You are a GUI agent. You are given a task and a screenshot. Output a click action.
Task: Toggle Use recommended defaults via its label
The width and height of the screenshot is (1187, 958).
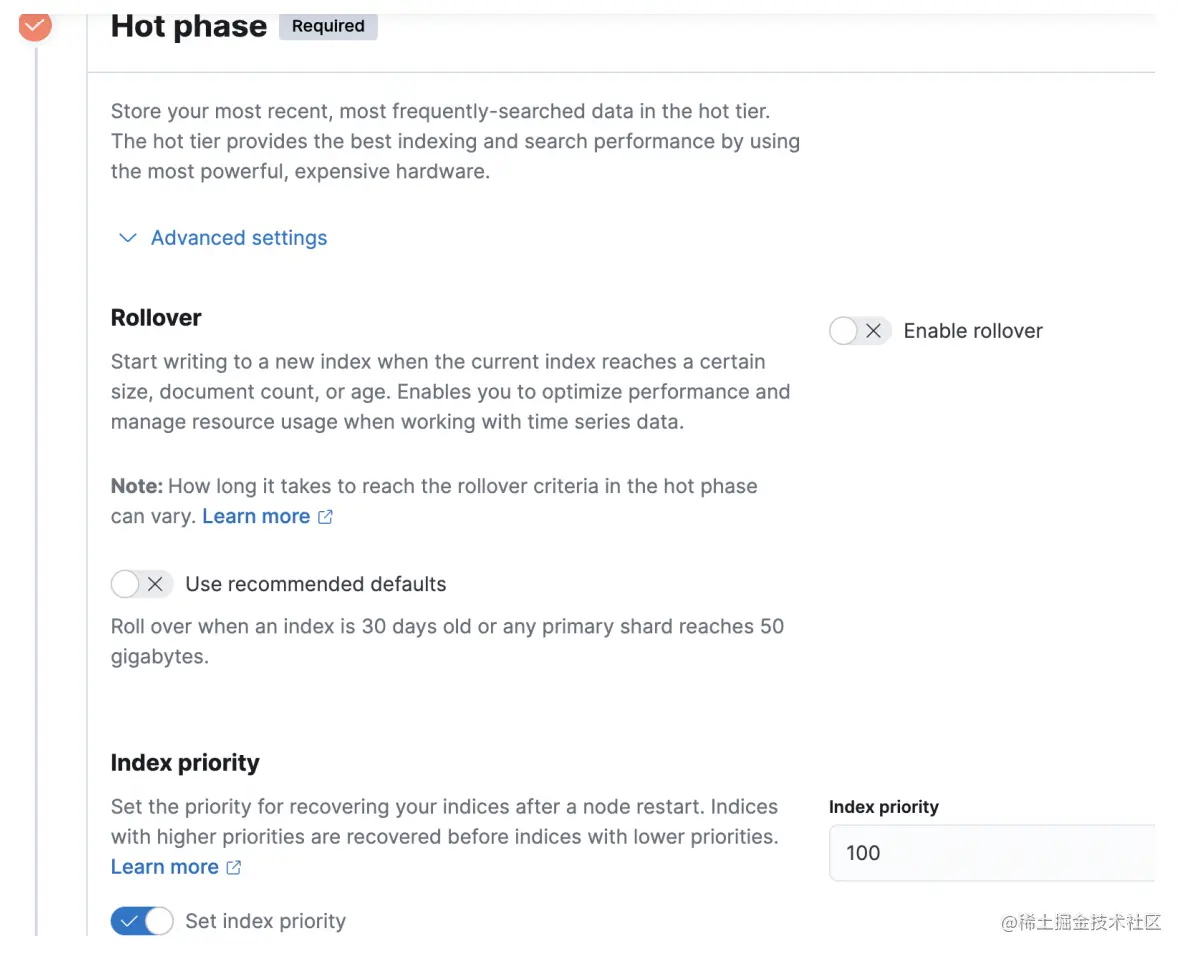(x=315, y=584)
